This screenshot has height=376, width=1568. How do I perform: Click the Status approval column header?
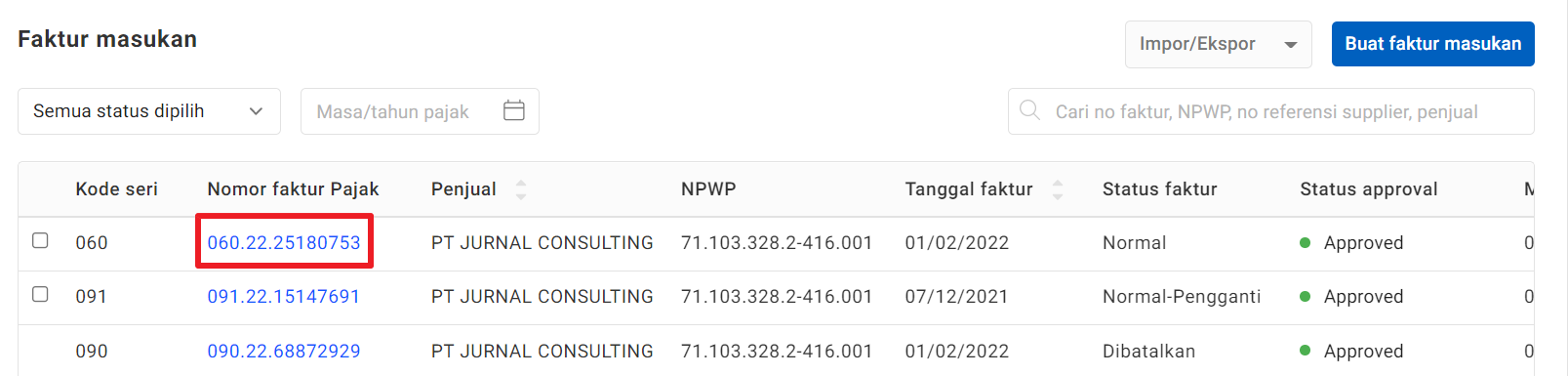[x=1368, y=189]
